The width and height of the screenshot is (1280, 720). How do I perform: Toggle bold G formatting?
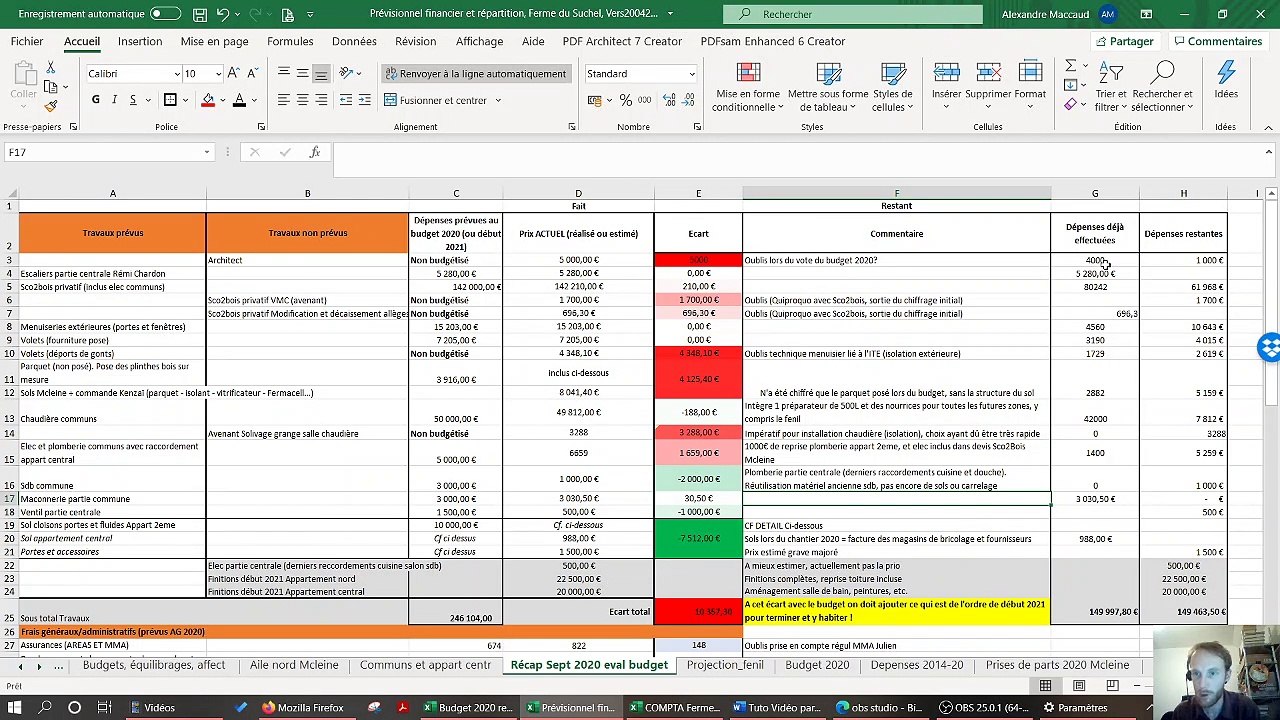pyautogui.click(x=96, y=100)
